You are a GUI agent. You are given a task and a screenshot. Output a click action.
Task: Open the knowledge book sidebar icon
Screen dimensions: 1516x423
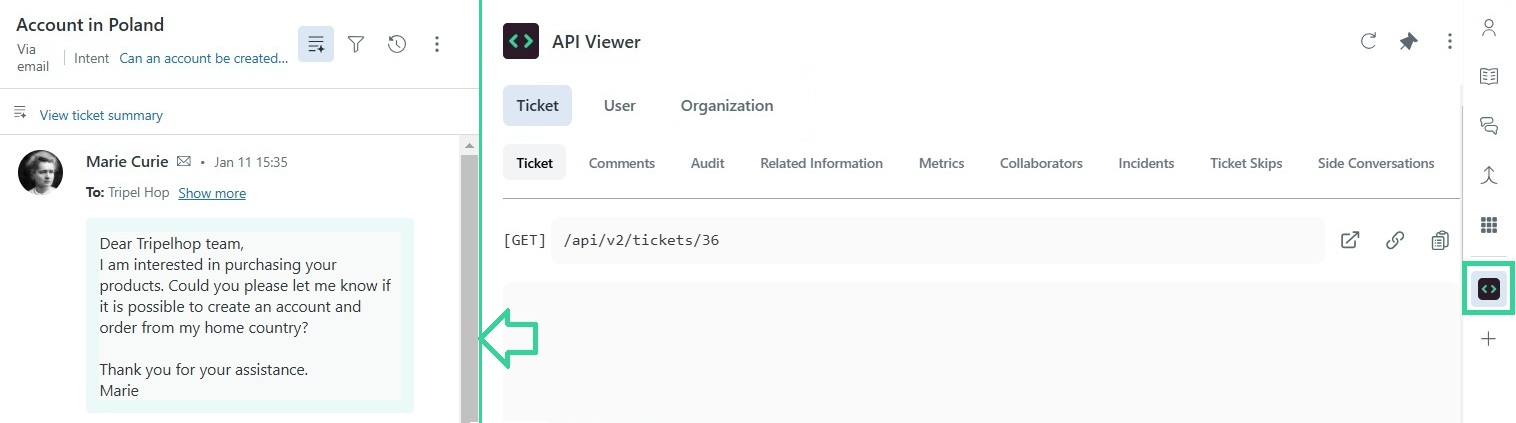click(x=1489, y=76)
